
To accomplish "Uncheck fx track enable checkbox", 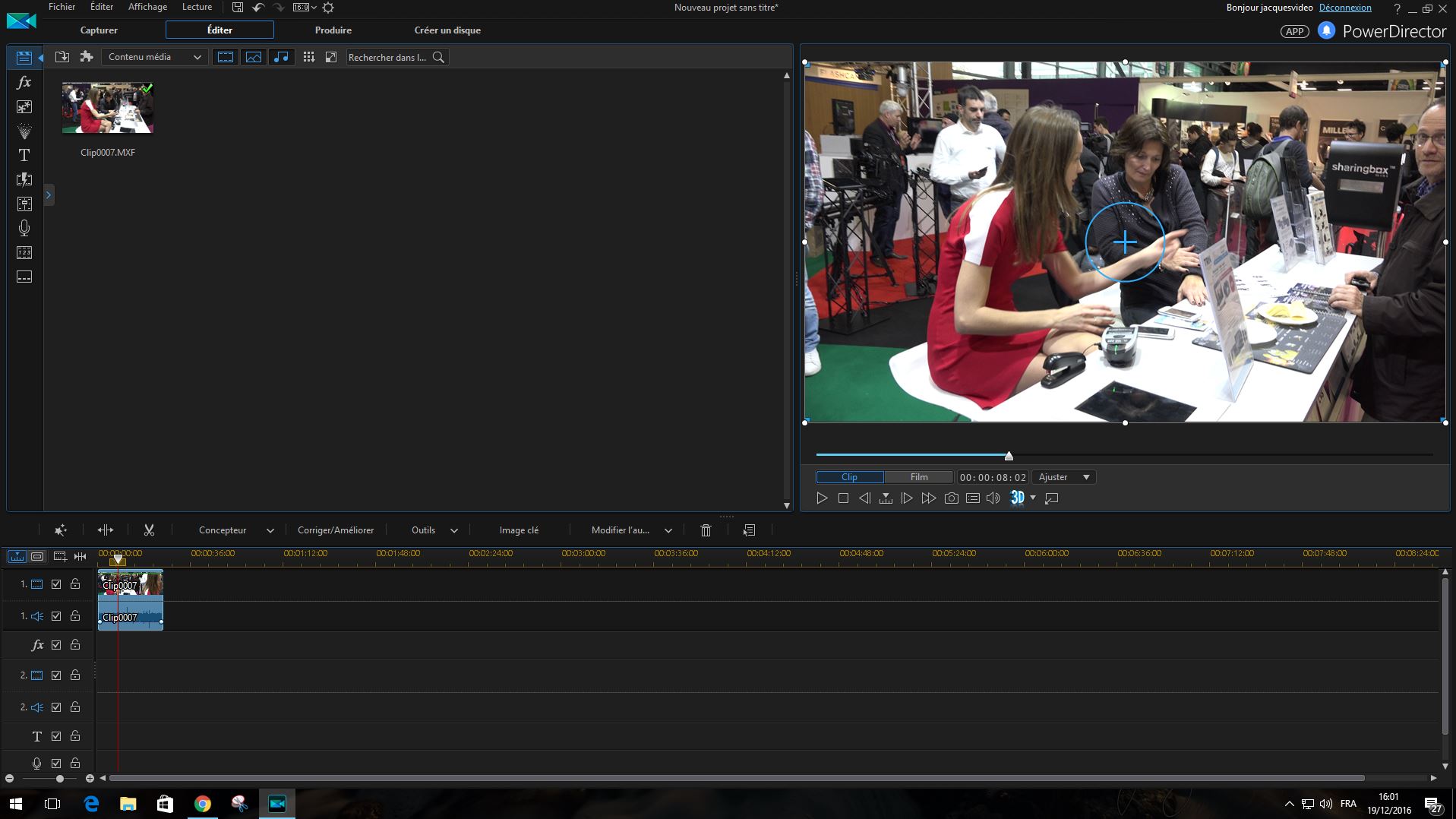I will 56,645.
